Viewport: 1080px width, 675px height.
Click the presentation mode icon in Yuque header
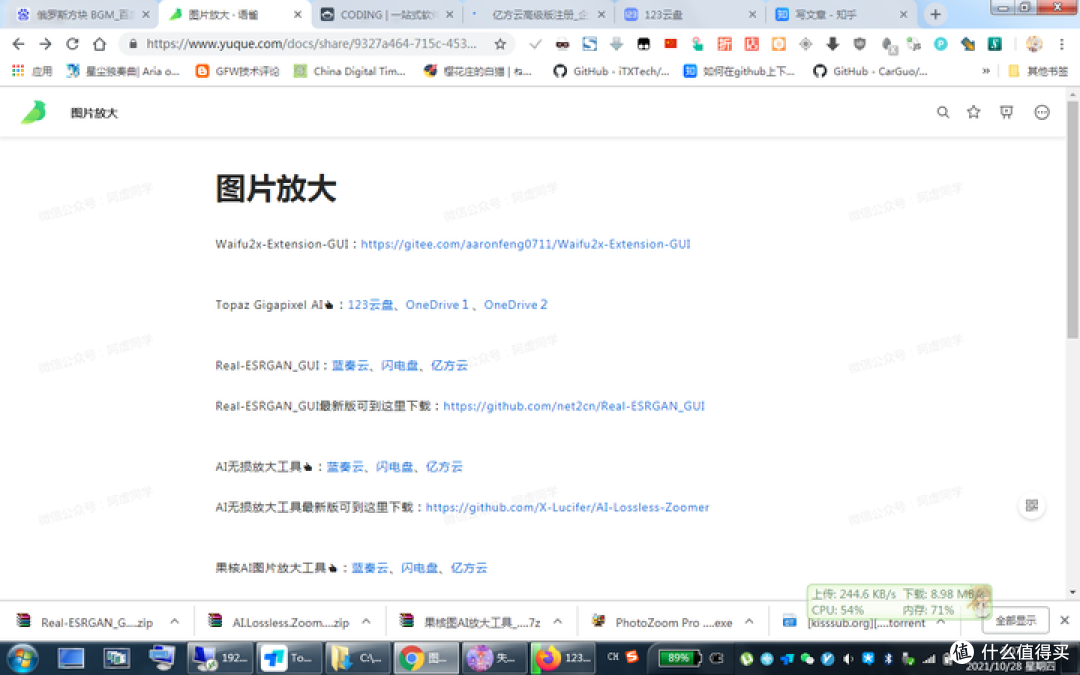click(x=1006, y=112)
